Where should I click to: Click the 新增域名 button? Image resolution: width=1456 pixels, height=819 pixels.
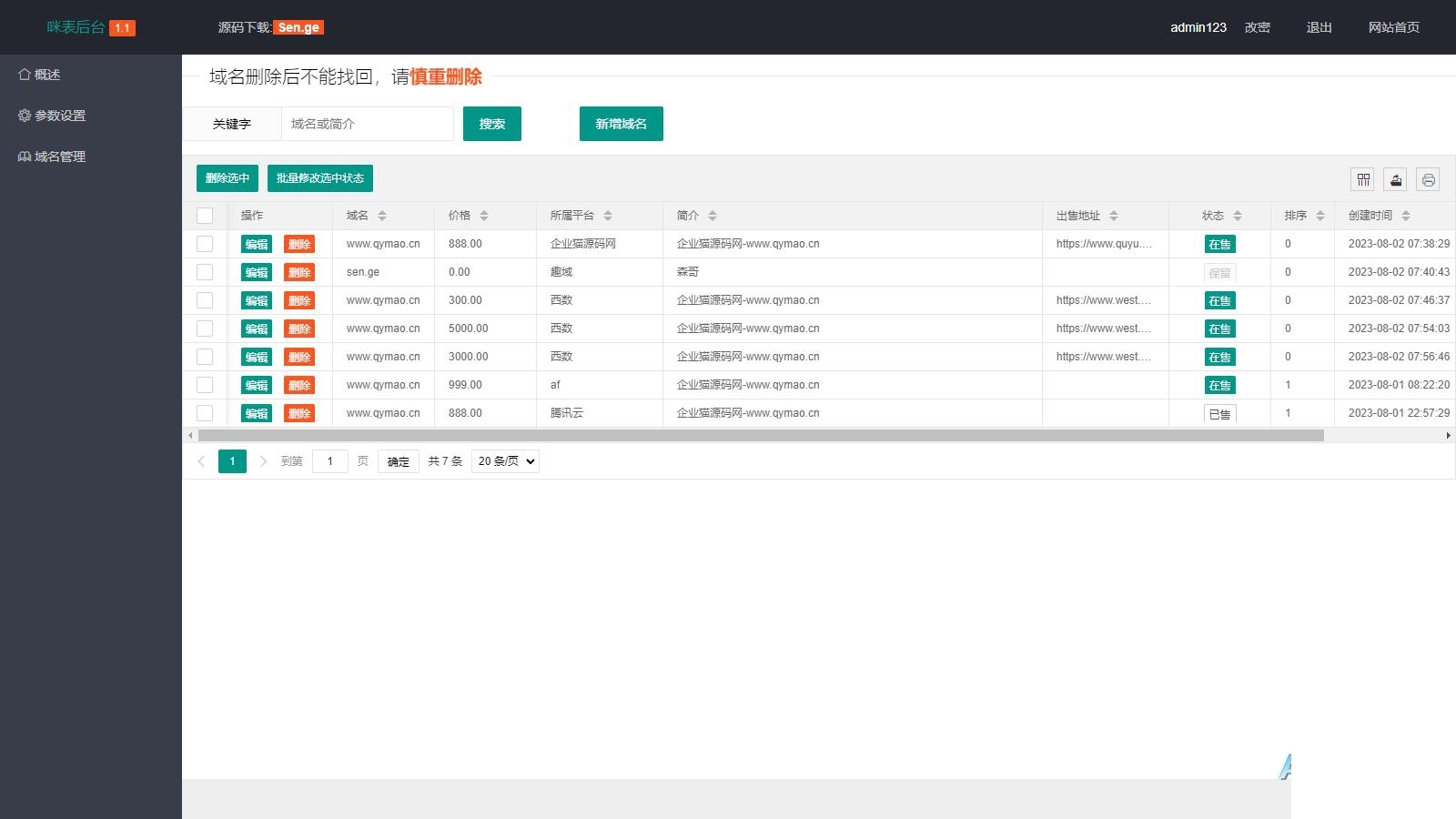coord(622,124)
